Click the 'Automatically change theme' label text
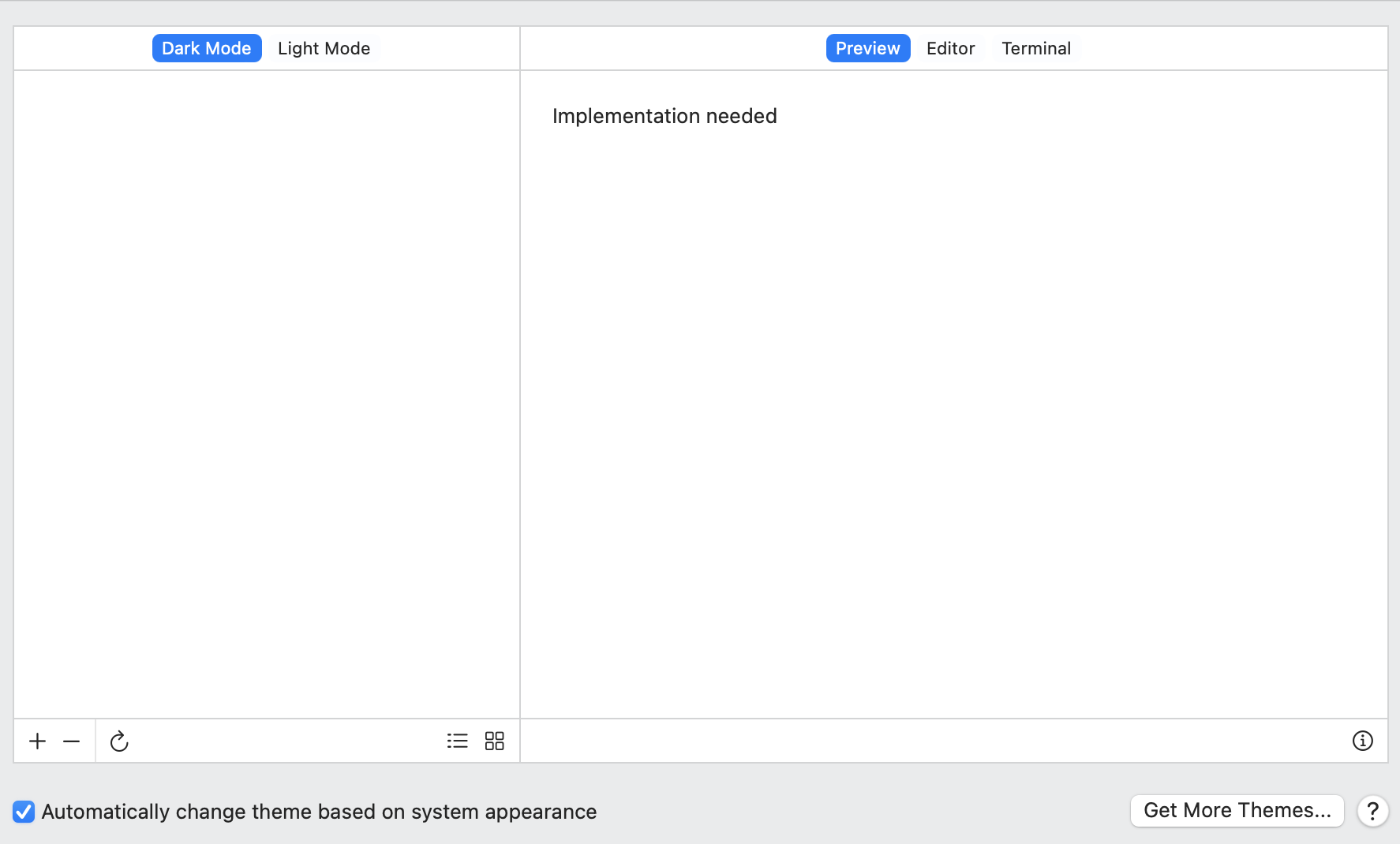 coord(319,812)
